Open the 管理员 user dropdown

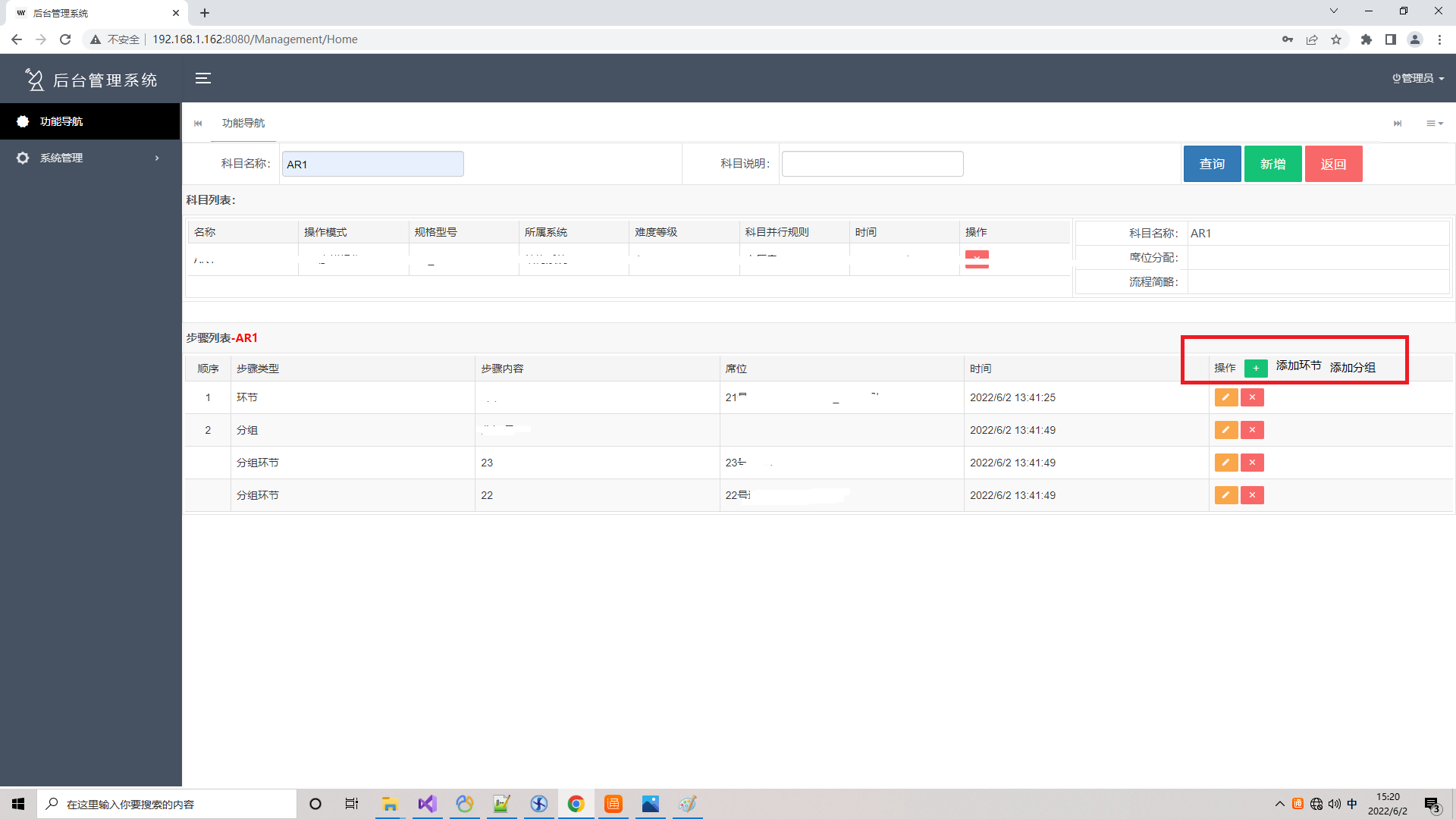1417,78
